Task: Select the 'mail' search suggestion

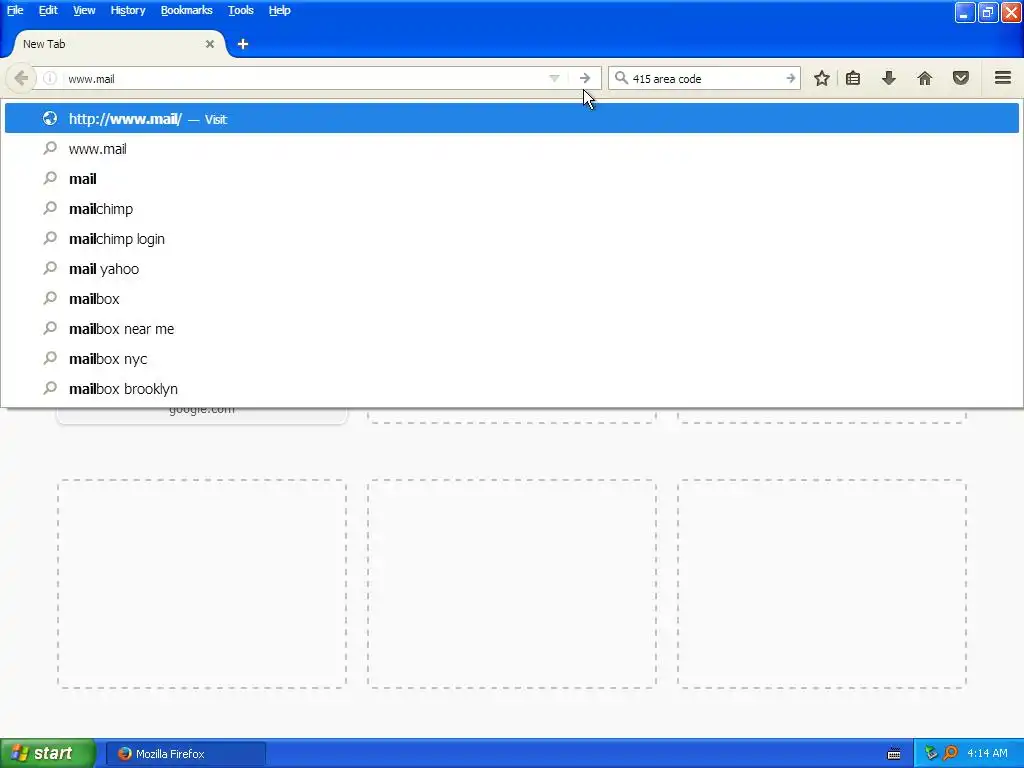Action: (x=511, y=179)
